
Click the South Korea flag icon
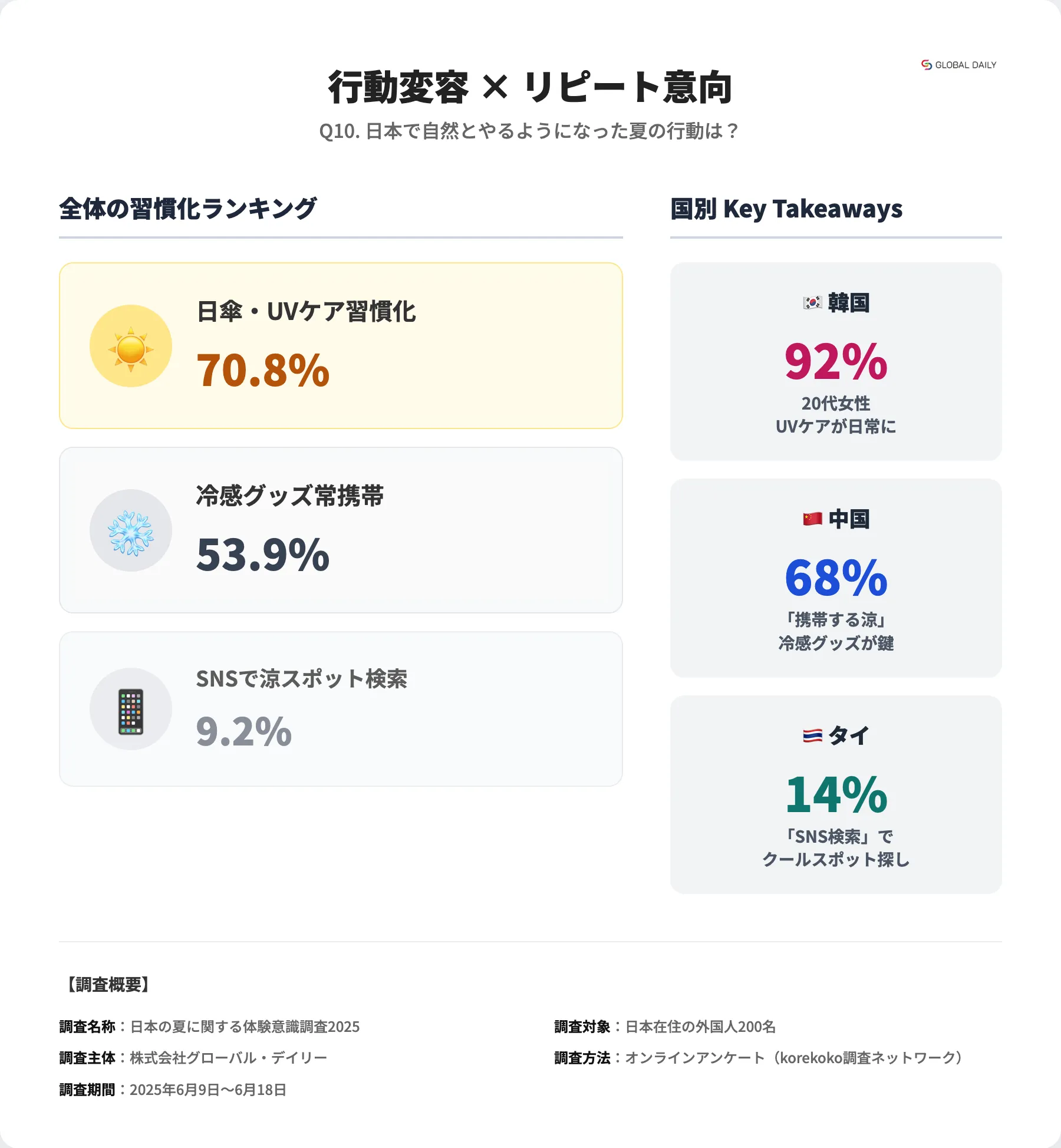[x=812, y=303]
